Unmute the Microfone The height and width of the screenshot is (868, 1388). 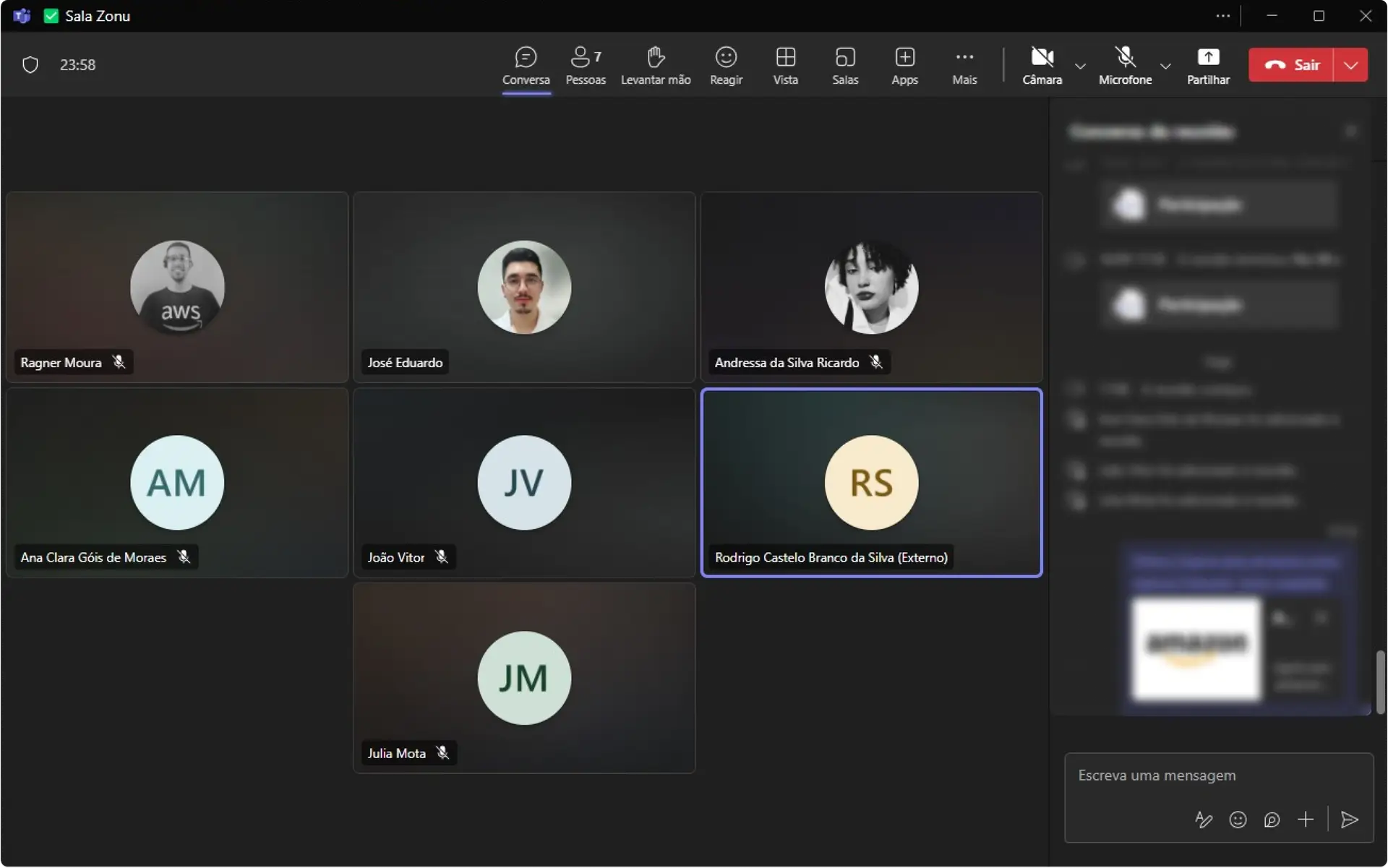[x=1125, y=65]
